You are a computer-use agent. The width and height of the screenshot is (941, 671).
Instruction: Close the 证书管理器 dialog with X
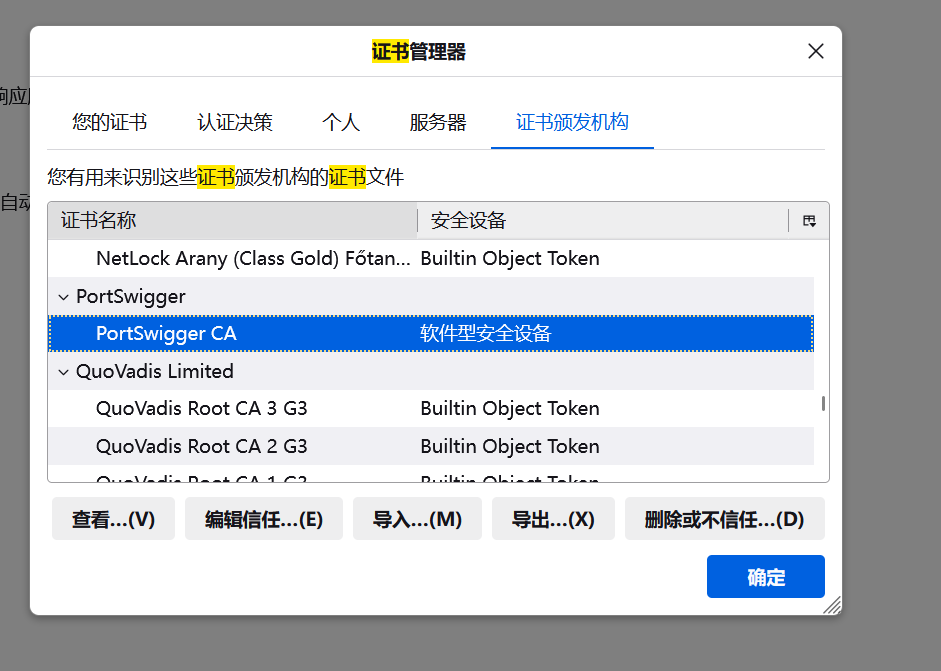coord(816,51)
